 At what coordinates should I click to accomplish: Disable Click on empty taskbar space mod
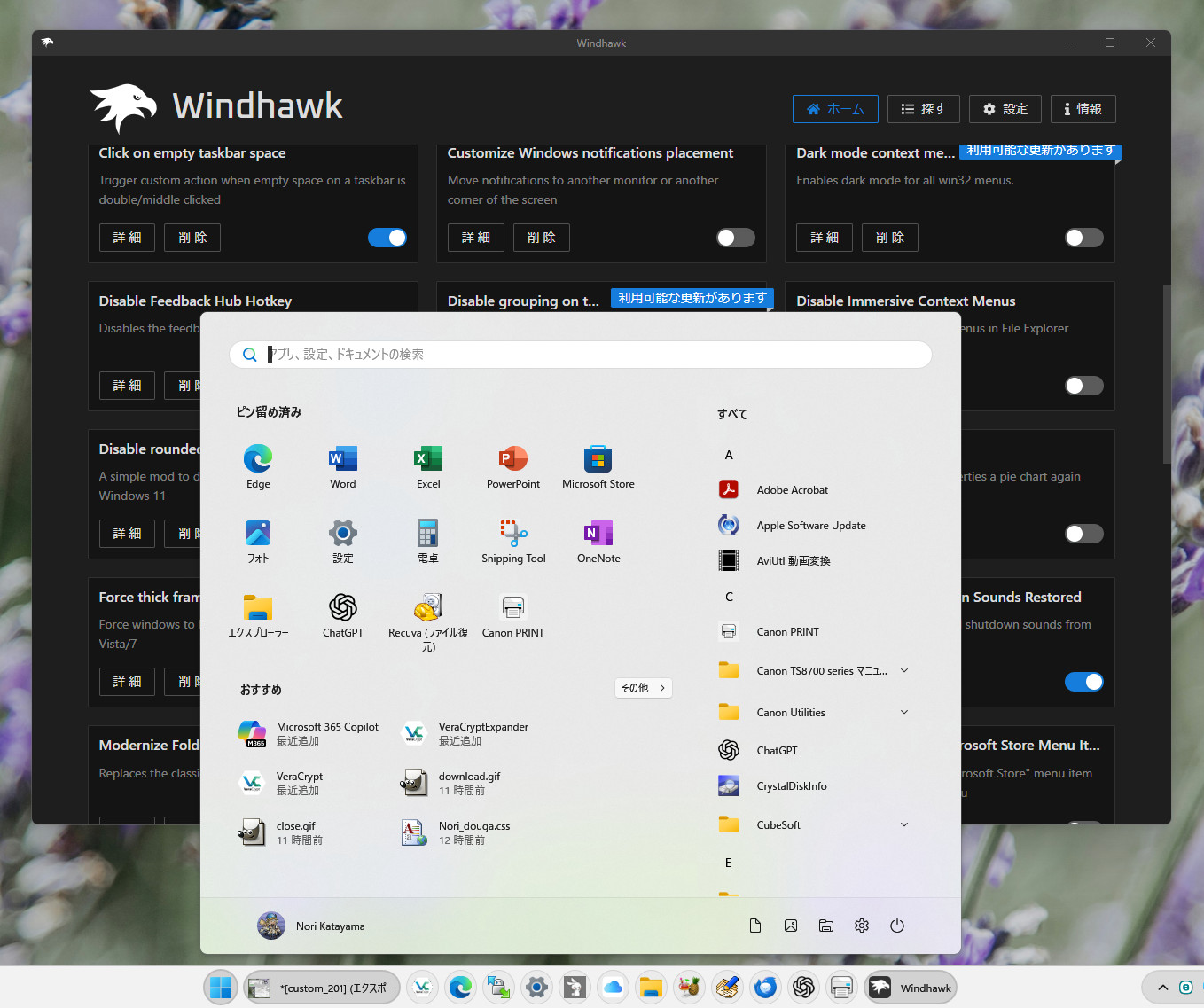pos(387,238)
